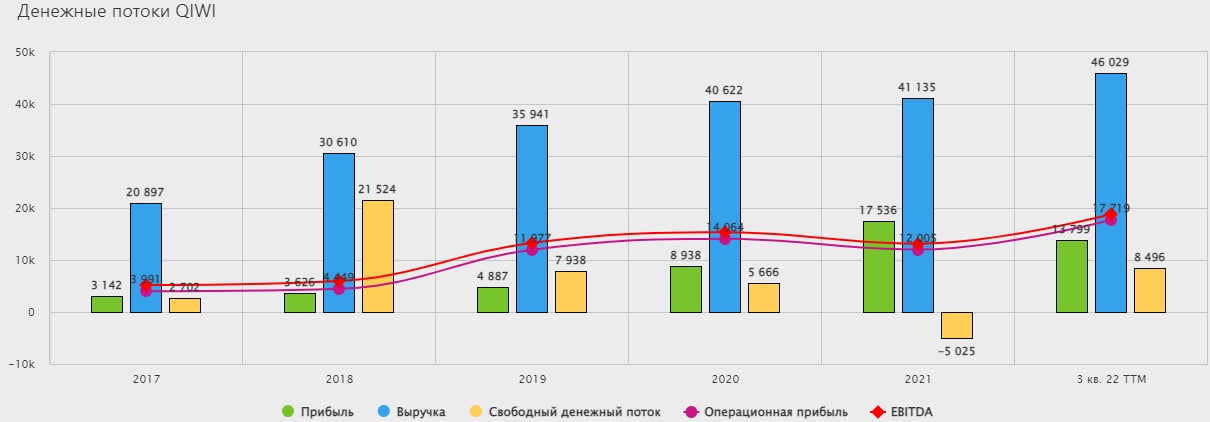Hide the Свободный денежный поток series
Viewport: 1210px width, 422px height.
pyautogui.click(x=564, y=411)
